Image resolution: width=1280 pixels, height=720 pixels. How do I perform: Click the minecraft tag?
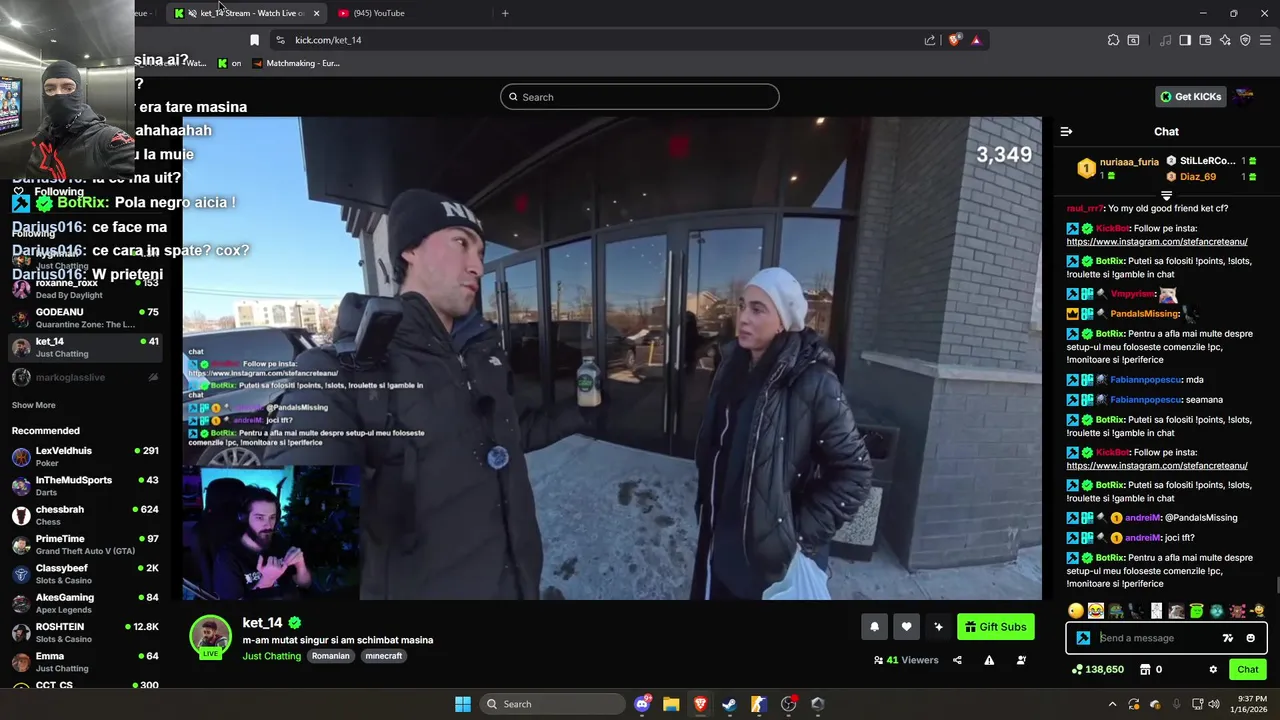point(383,656)
